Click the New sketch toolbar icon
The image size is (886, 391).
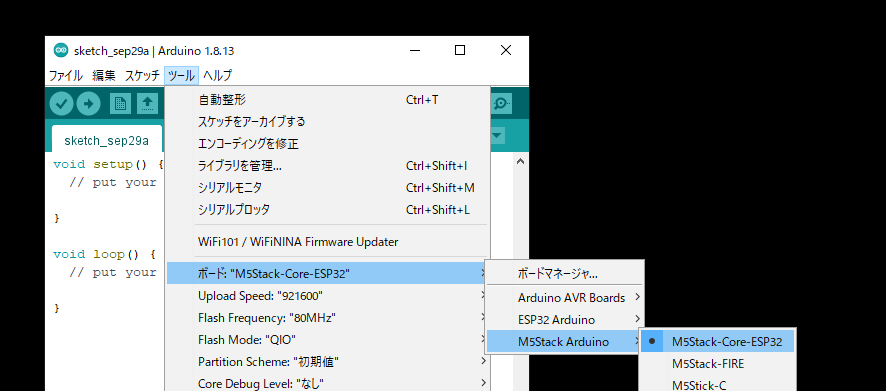pyautogui.click(x=120, y=103)
